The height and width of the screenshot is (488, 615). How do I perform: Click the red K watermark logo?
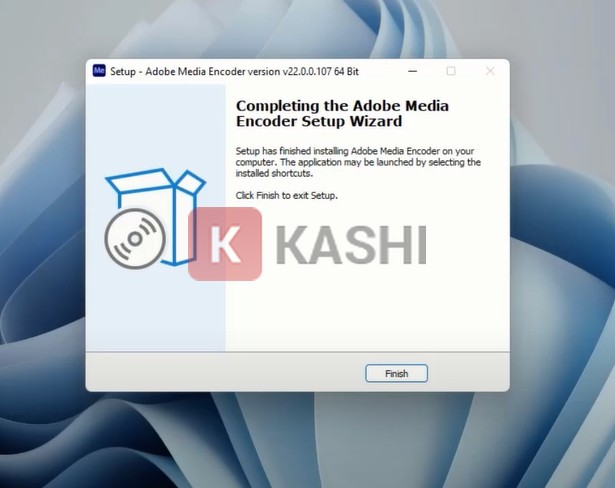pos(225,244)
